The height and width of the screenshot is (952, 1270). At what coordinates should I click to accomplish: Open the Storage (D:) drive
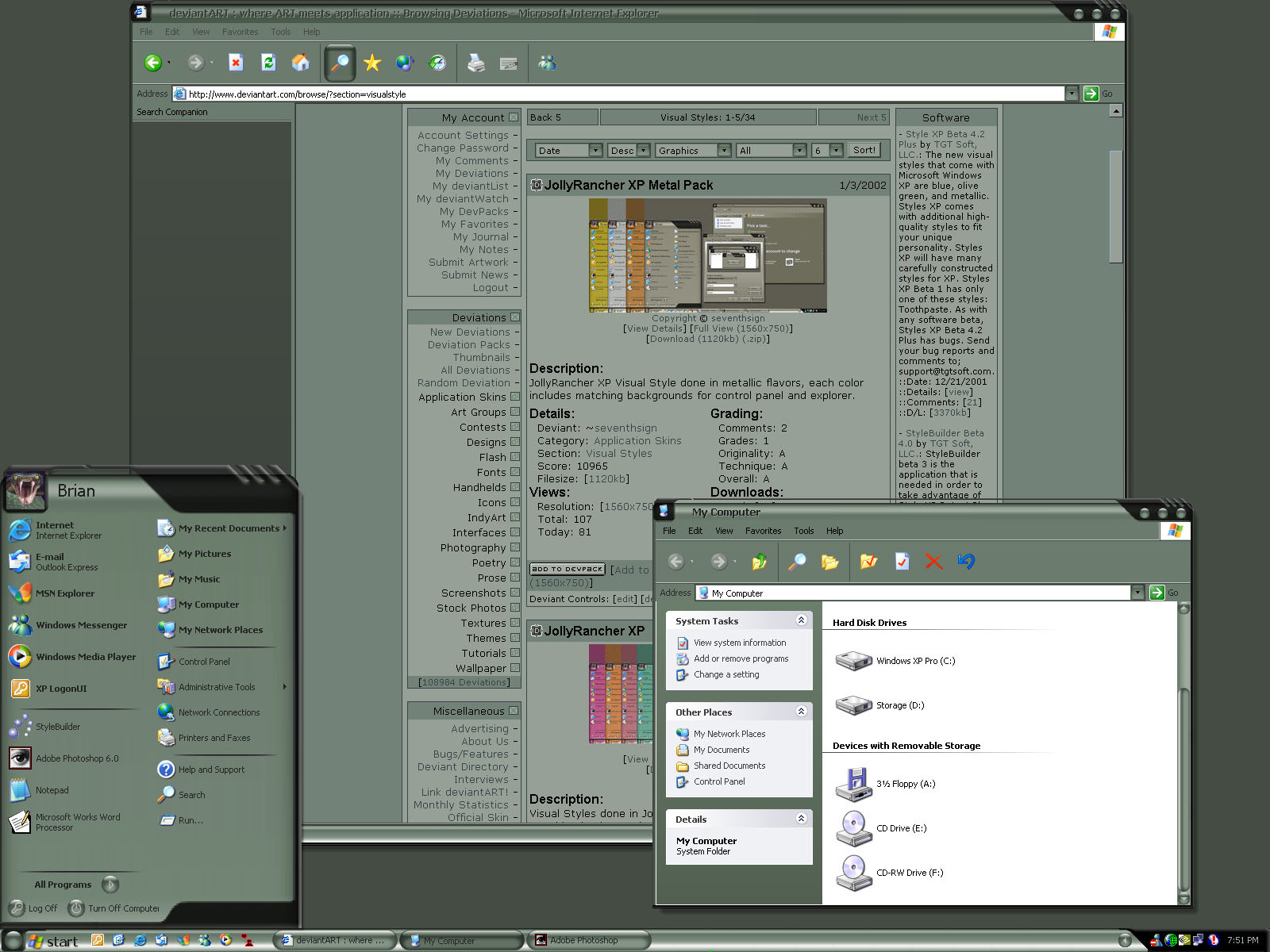tap(879, 704)
